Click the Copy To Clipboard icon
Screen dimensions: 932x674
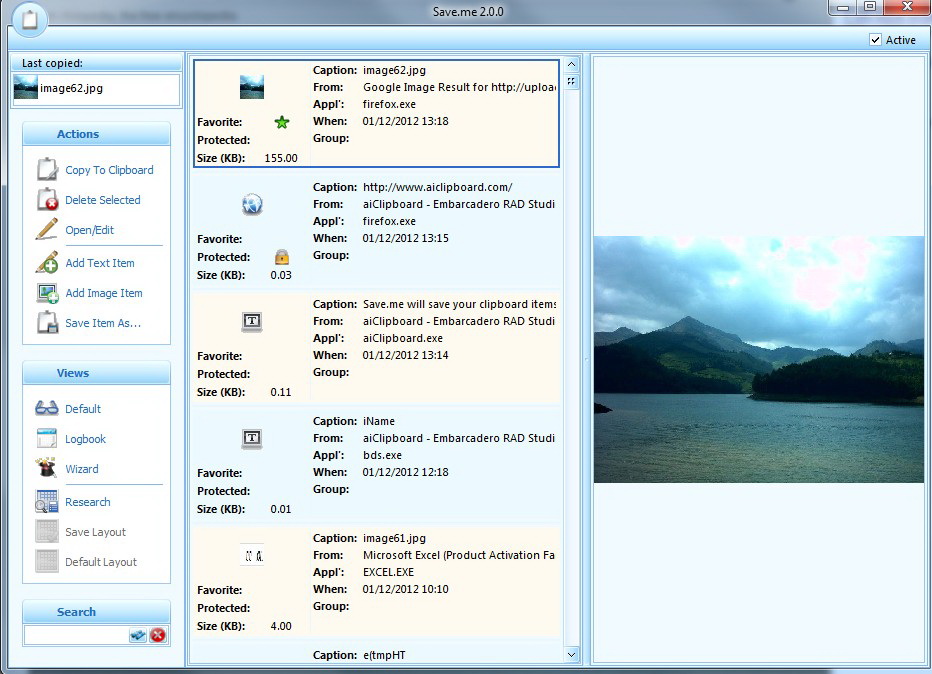click(47, 170)
